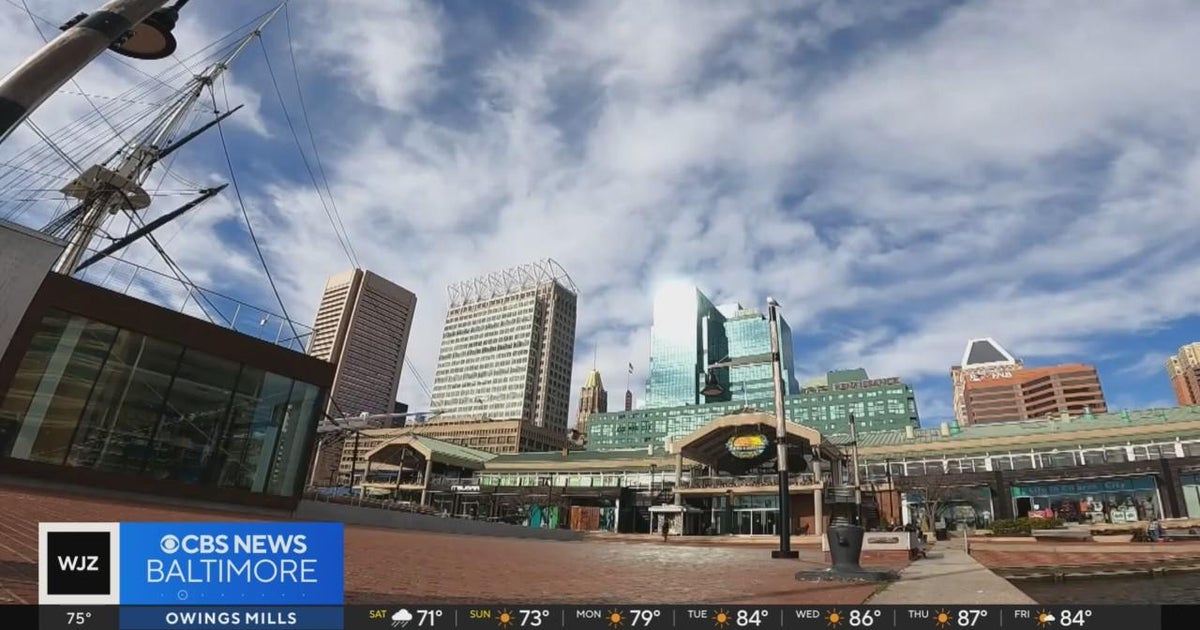Click the Friday partly cloudy icon
Image resolution: width=1200 pixels, height=630 pixels.
1046,618
